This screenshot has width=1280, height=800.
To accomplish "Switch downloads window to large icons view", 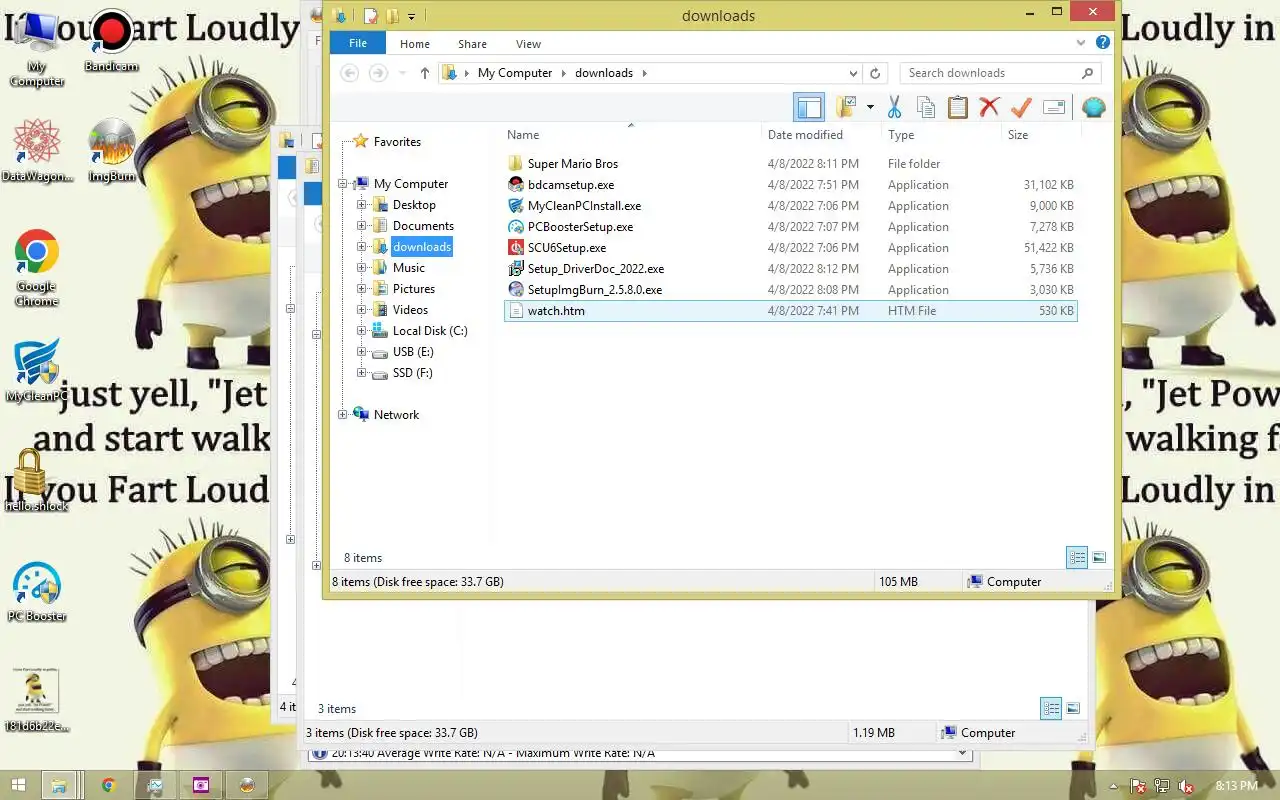I will pyautogui.click(x=1099, y=558).
